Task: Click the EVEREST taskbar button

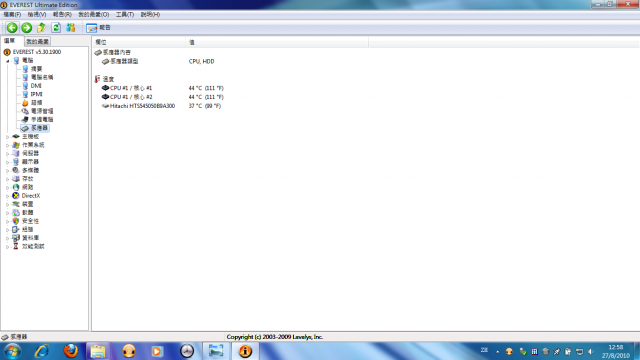Action: pos(245,351)
